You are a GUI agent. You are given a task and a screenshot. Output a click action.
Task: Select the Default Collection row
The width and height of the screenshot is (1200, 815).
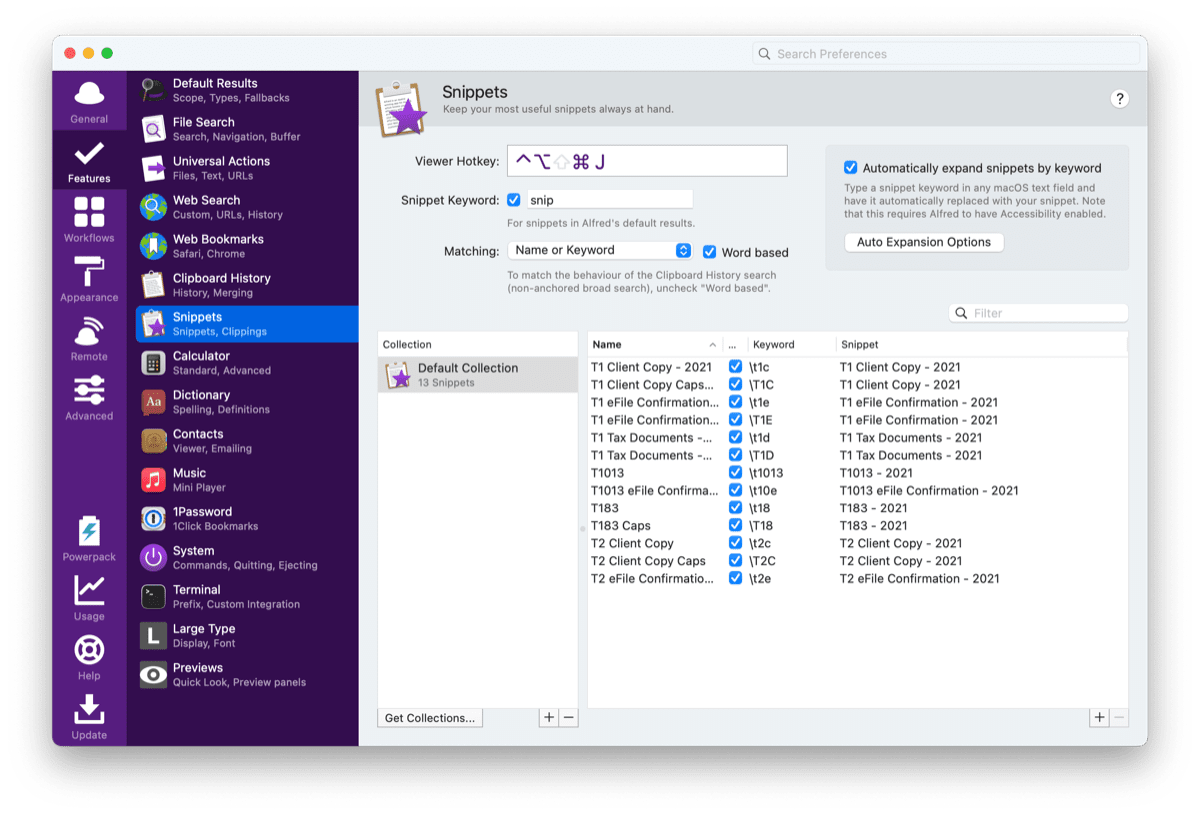coord(478,375)
